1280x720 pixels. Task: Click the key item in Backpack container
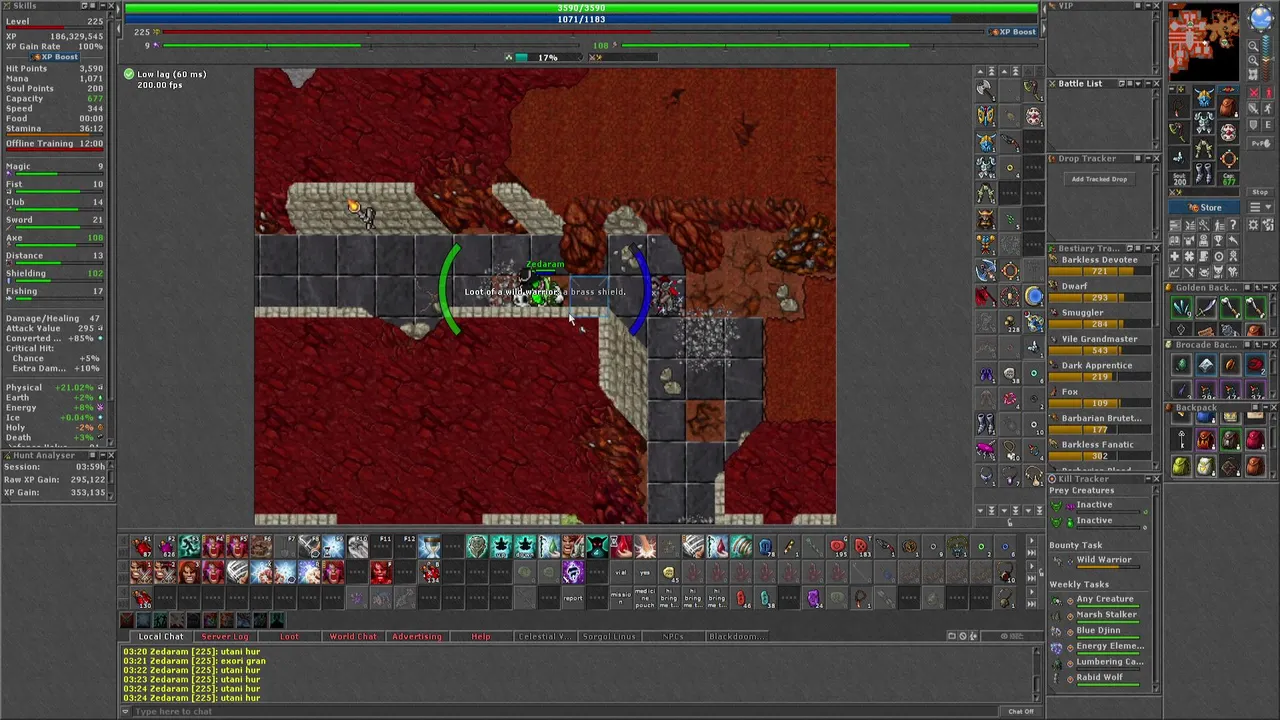[x=1182, y=439]
